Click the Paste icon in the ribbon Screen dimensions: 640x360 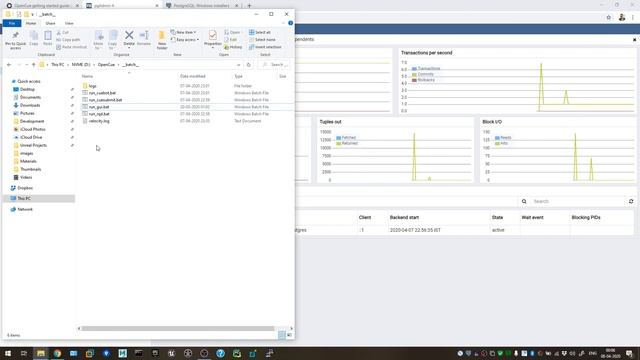click(x=48, y=37)
